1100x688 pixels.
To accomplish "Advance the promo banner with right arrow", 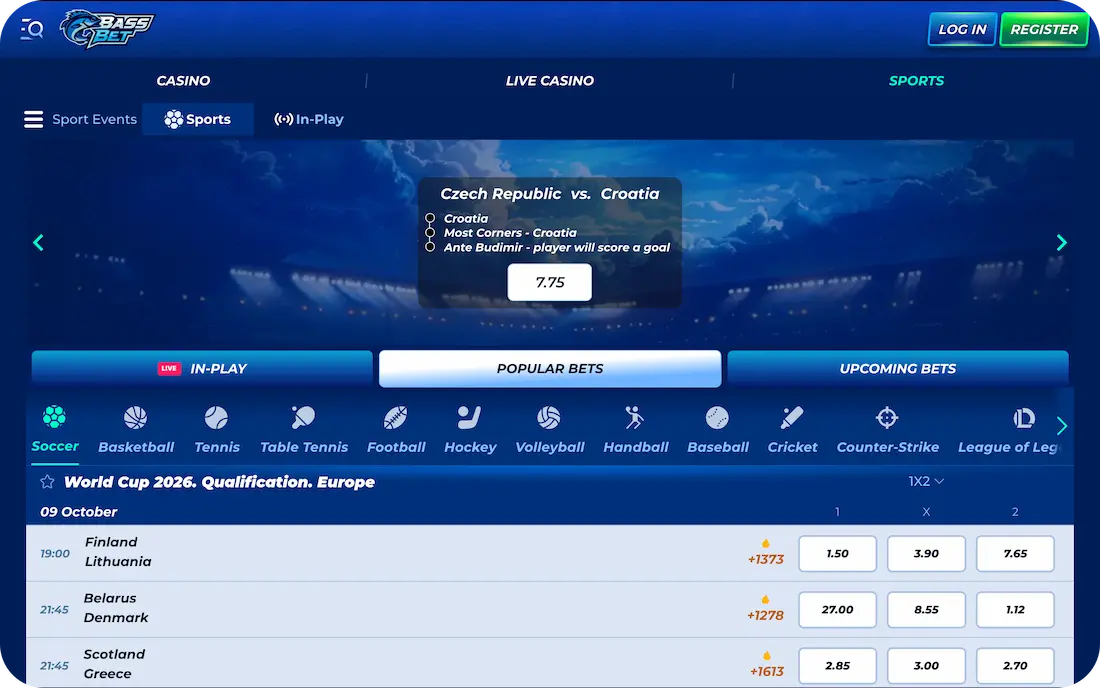I will pos(1062,242).
